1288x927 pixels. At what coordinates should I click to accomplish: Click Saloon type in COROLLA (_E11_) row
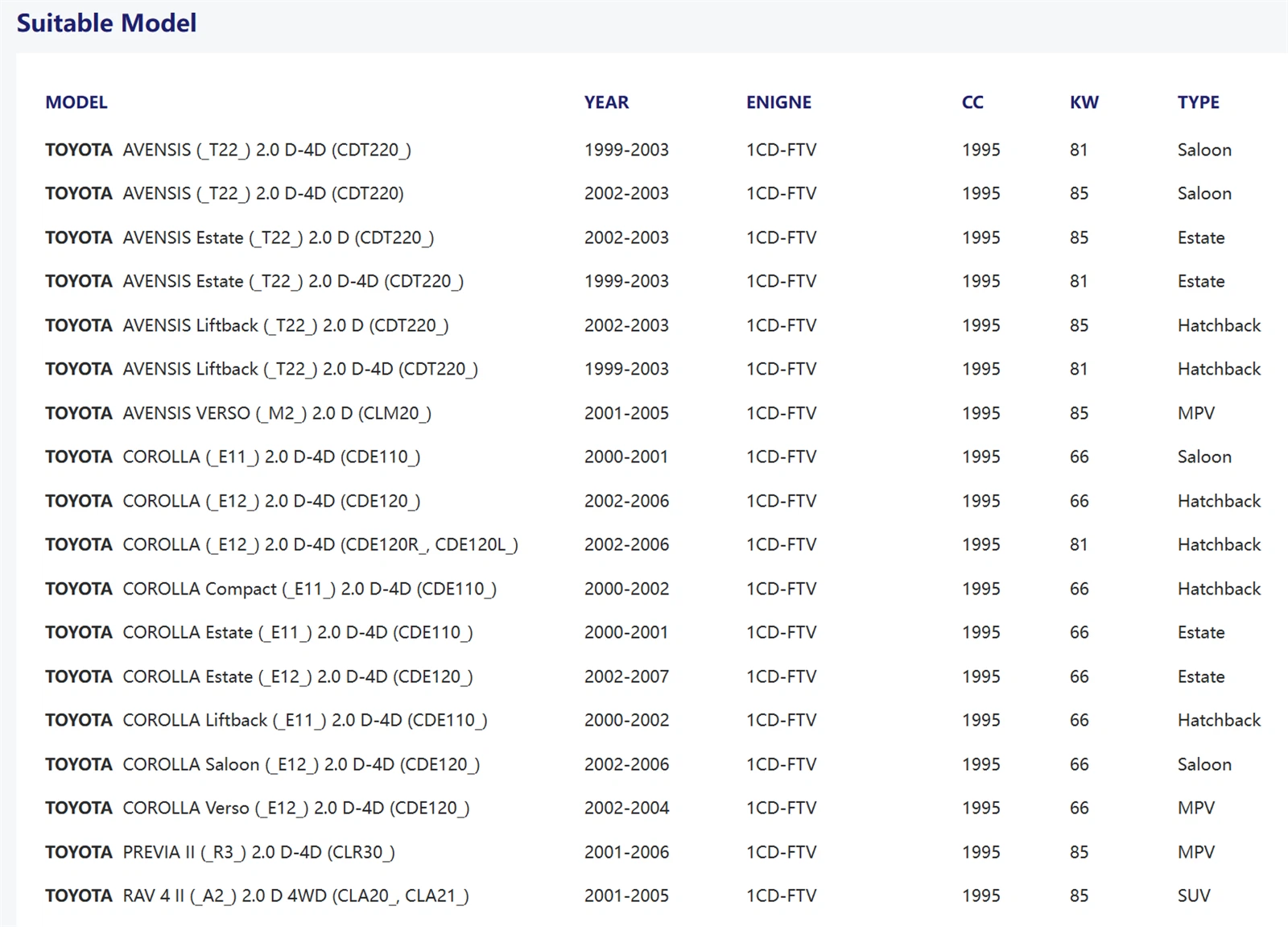click(x=1204, y=457)
